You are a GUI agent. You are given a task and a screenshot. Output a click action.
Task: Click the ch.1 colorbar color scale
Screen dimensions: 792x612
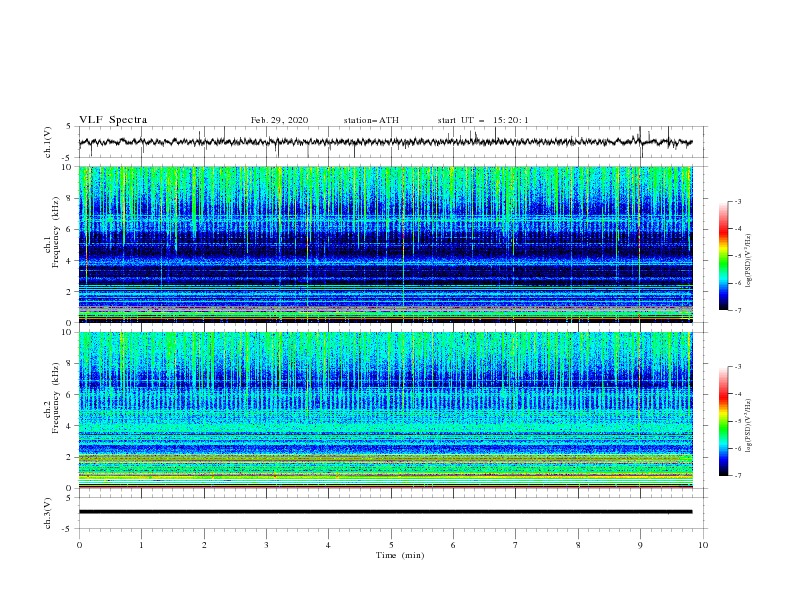pos(723,255)
